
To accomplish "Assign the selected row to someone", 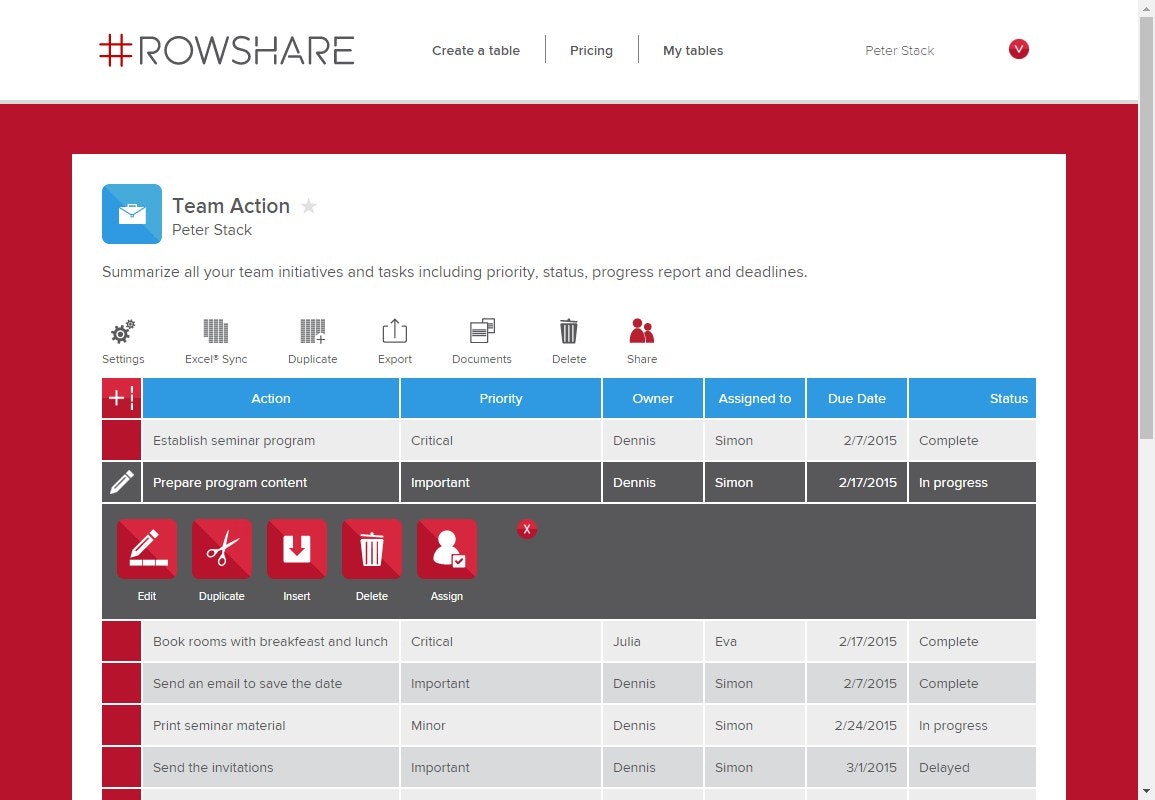I will point(446,548).
